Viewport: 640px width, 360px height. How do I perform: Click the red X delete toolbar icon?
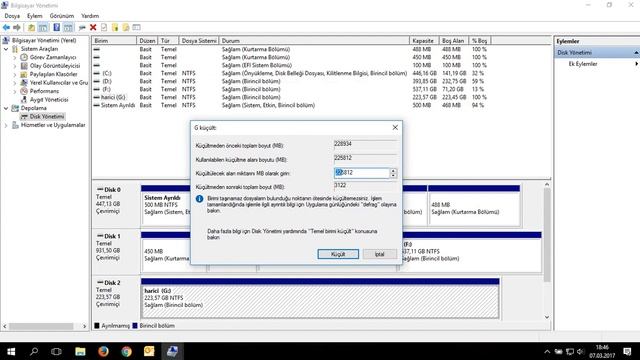93,27
